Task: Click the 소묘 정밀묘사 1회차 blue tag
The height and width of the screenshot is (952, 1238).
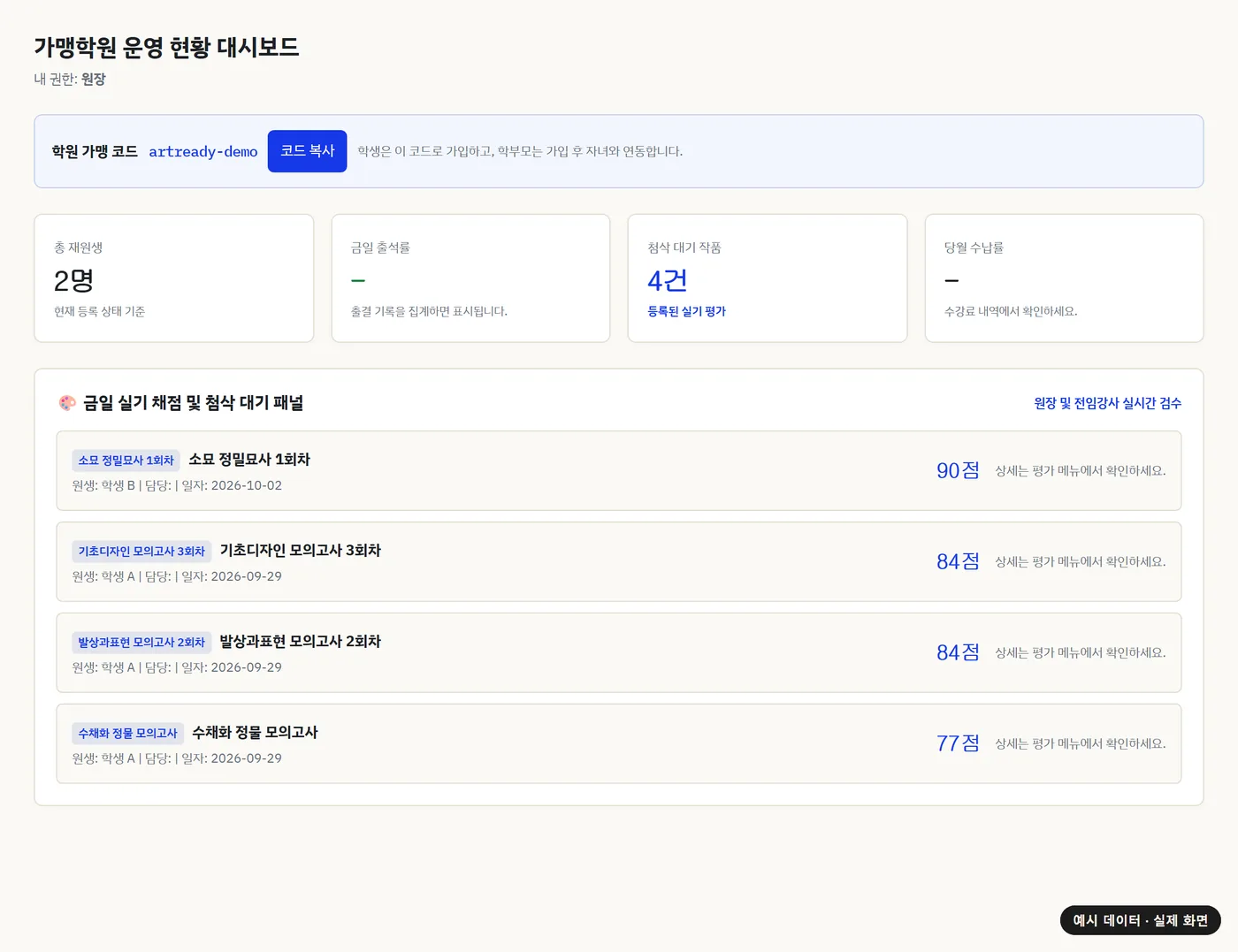Action: pyautogui.click(x=126, y=461)
